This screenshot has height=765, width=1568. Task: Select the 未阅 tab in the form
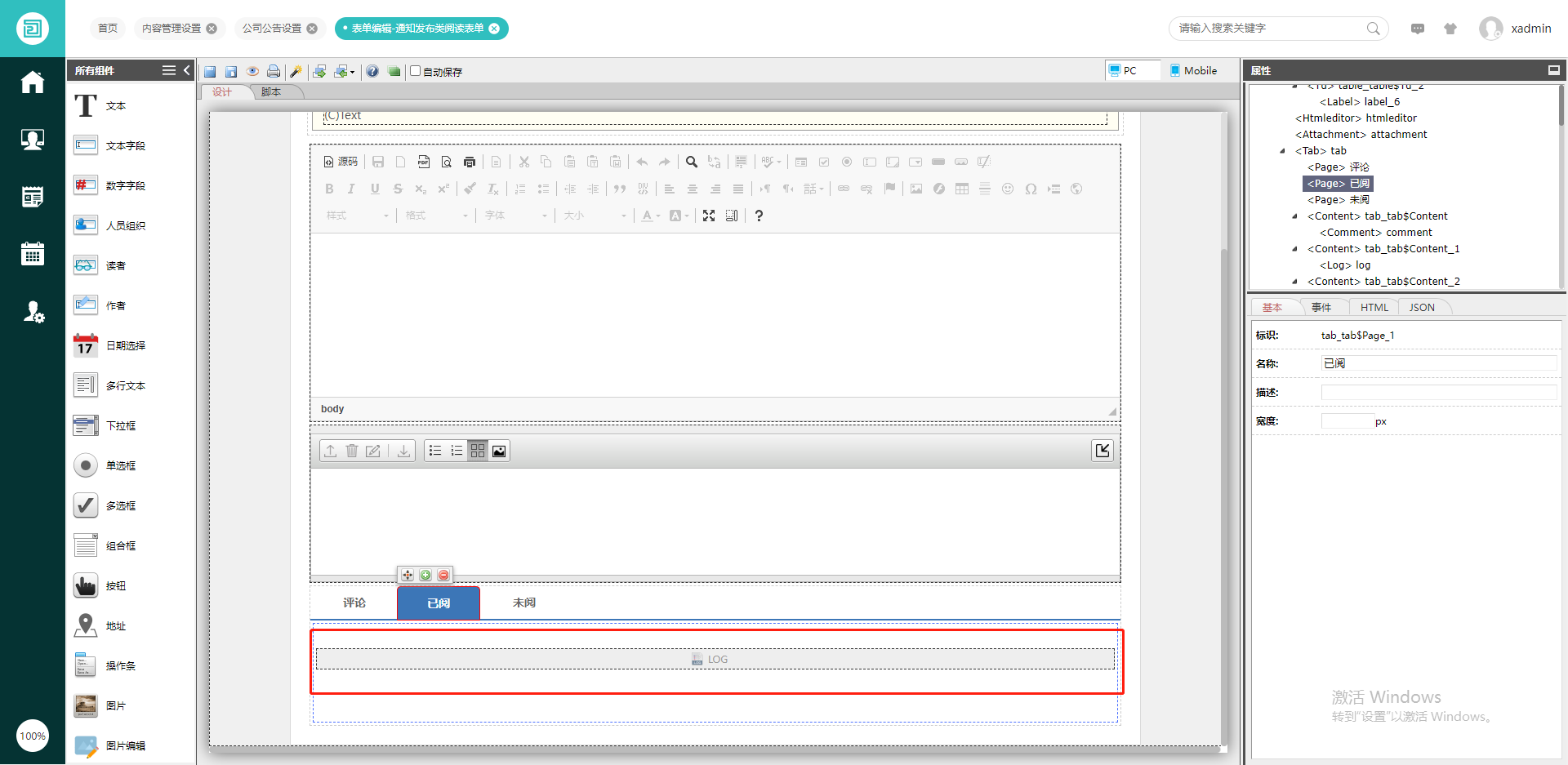pos(523,603)
